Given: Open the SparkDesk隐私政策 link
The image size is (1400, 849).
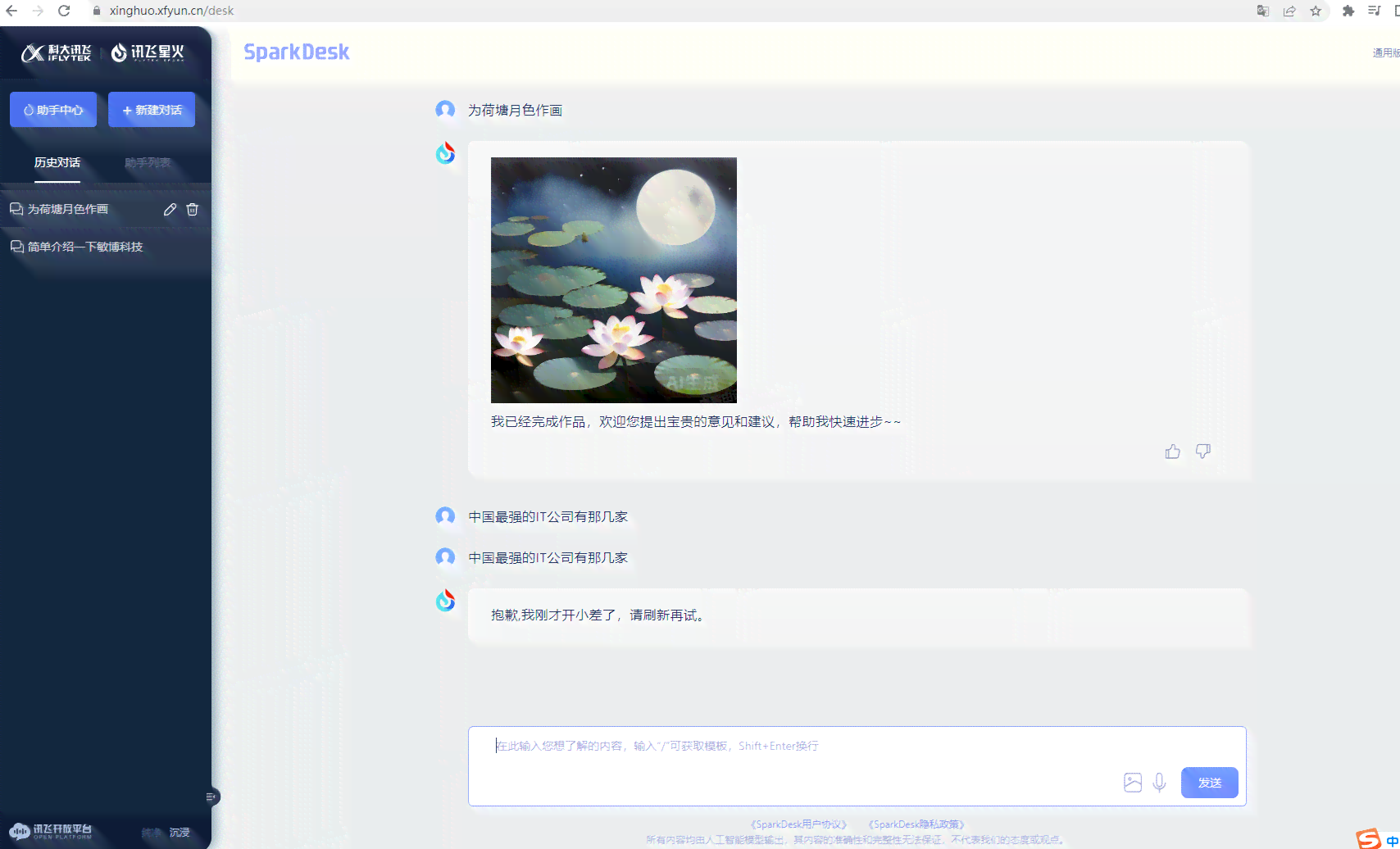Looking at the screenshot, I should click(916, 824).
